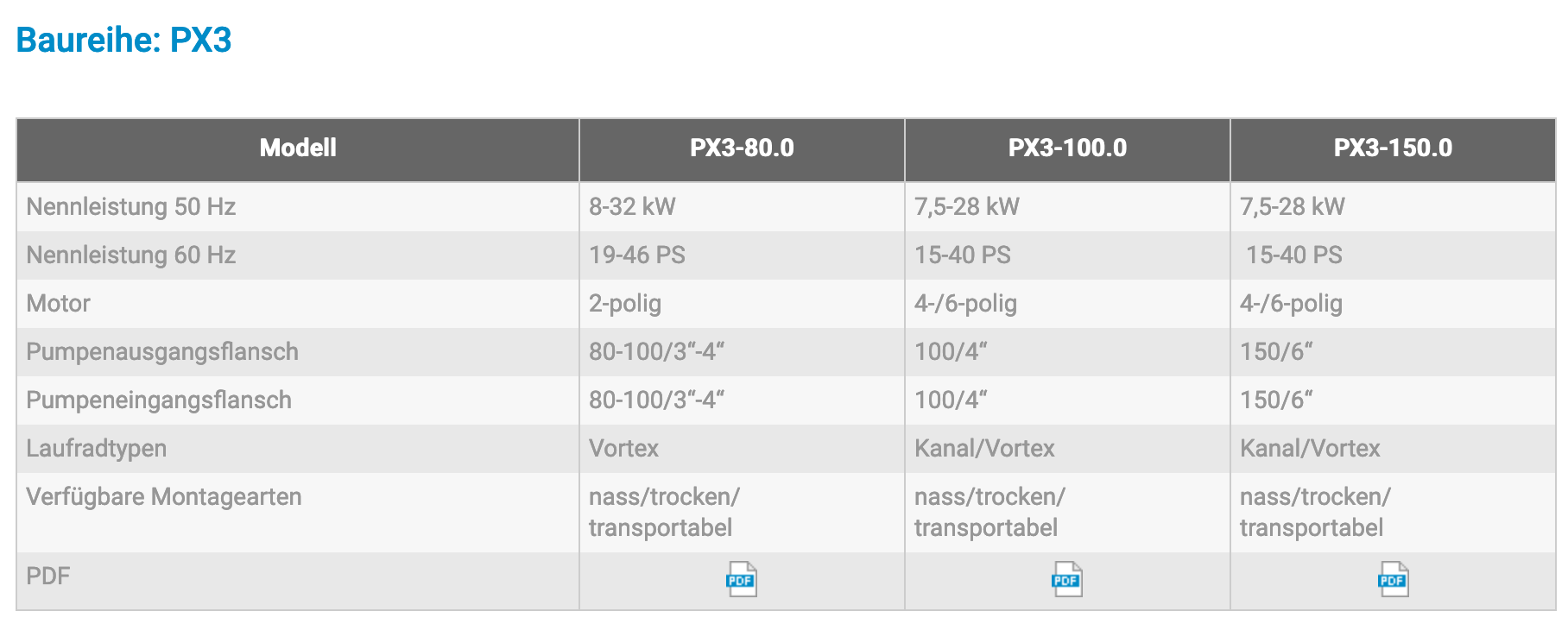The height and width of the screenshot is (624, 1568).
Task: Select the Laufradtypen row label
Action: click(x=96, y=449)
